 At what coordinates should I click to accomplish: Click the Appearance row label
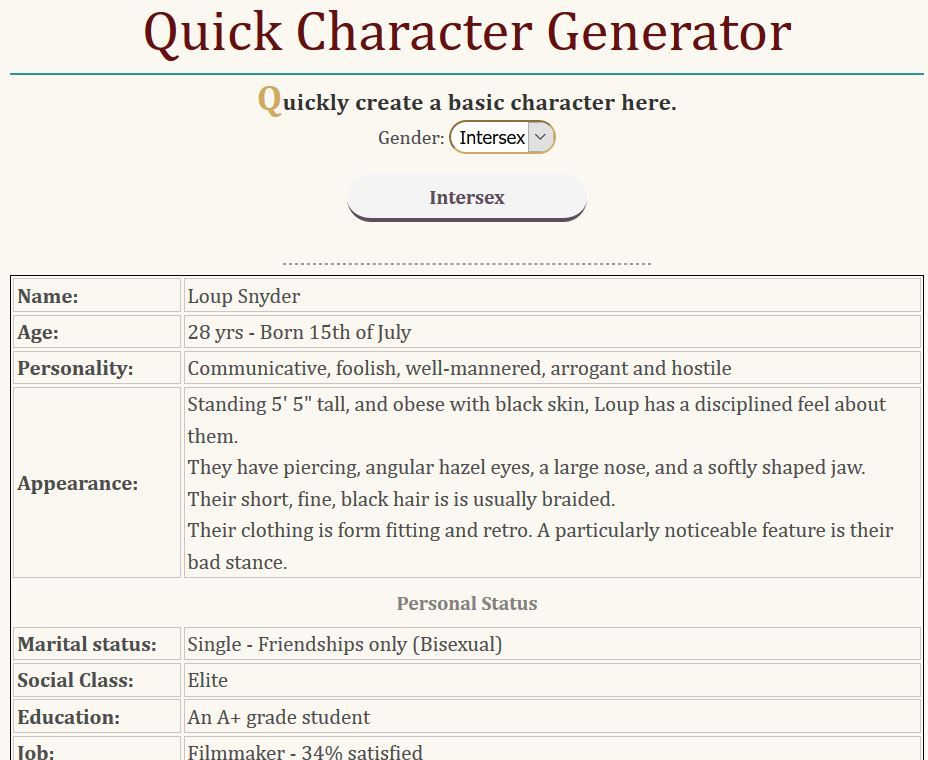click(x=77, y=483)
